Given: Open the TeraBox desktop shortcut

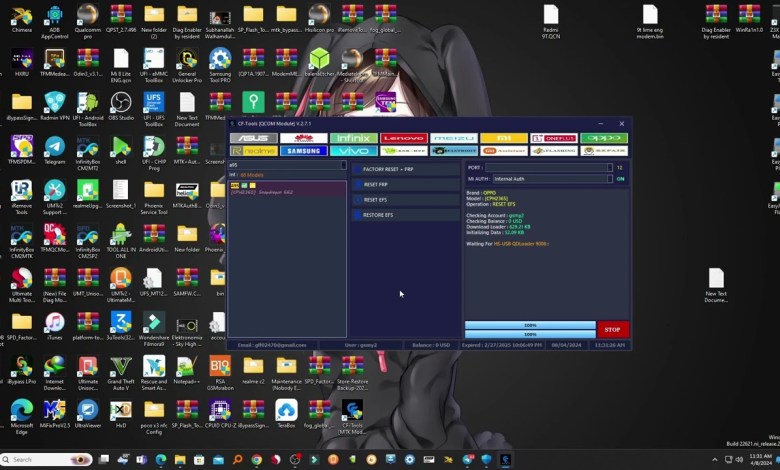Looking at the screenshot, I should [x=286, y=414].
